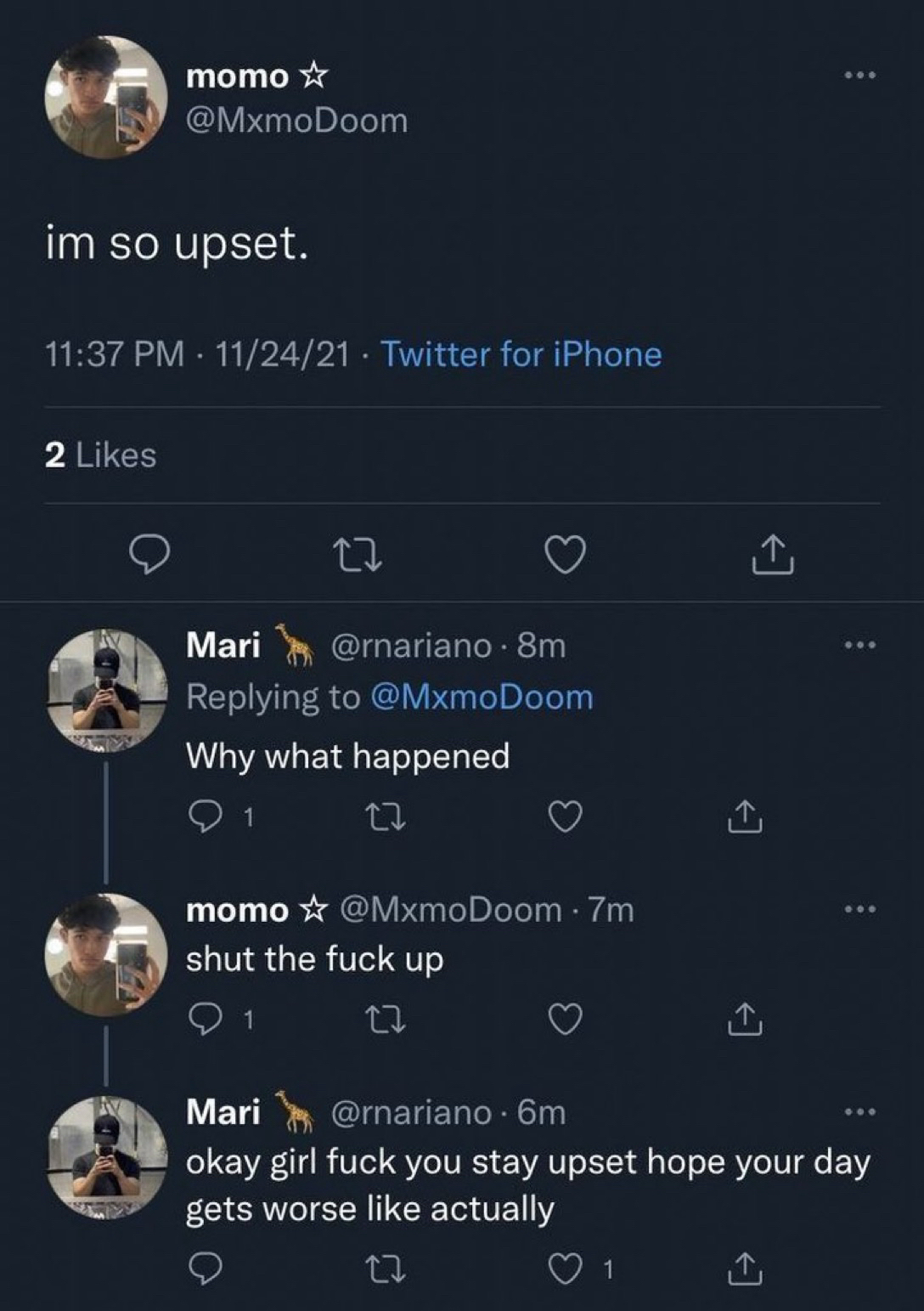The image size is (924, 1311).
Task: Reply to 'Why what happened' tweet
Action: click(204, 817)
